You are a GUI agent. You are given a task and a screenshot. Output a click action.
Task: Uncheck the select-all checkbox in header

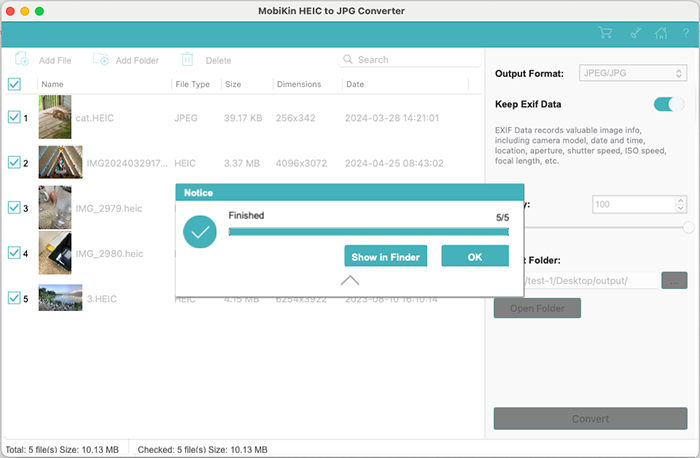click(x=14, y=84)
